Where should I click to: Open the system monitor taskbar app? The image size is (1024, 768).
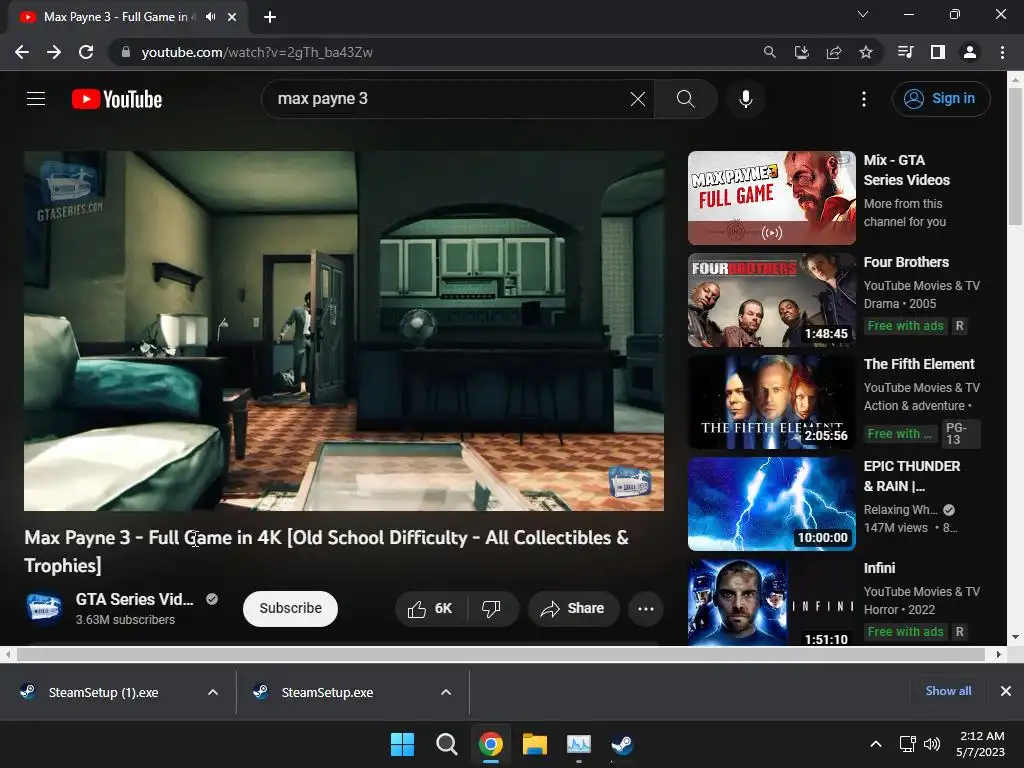coord(579,744)
